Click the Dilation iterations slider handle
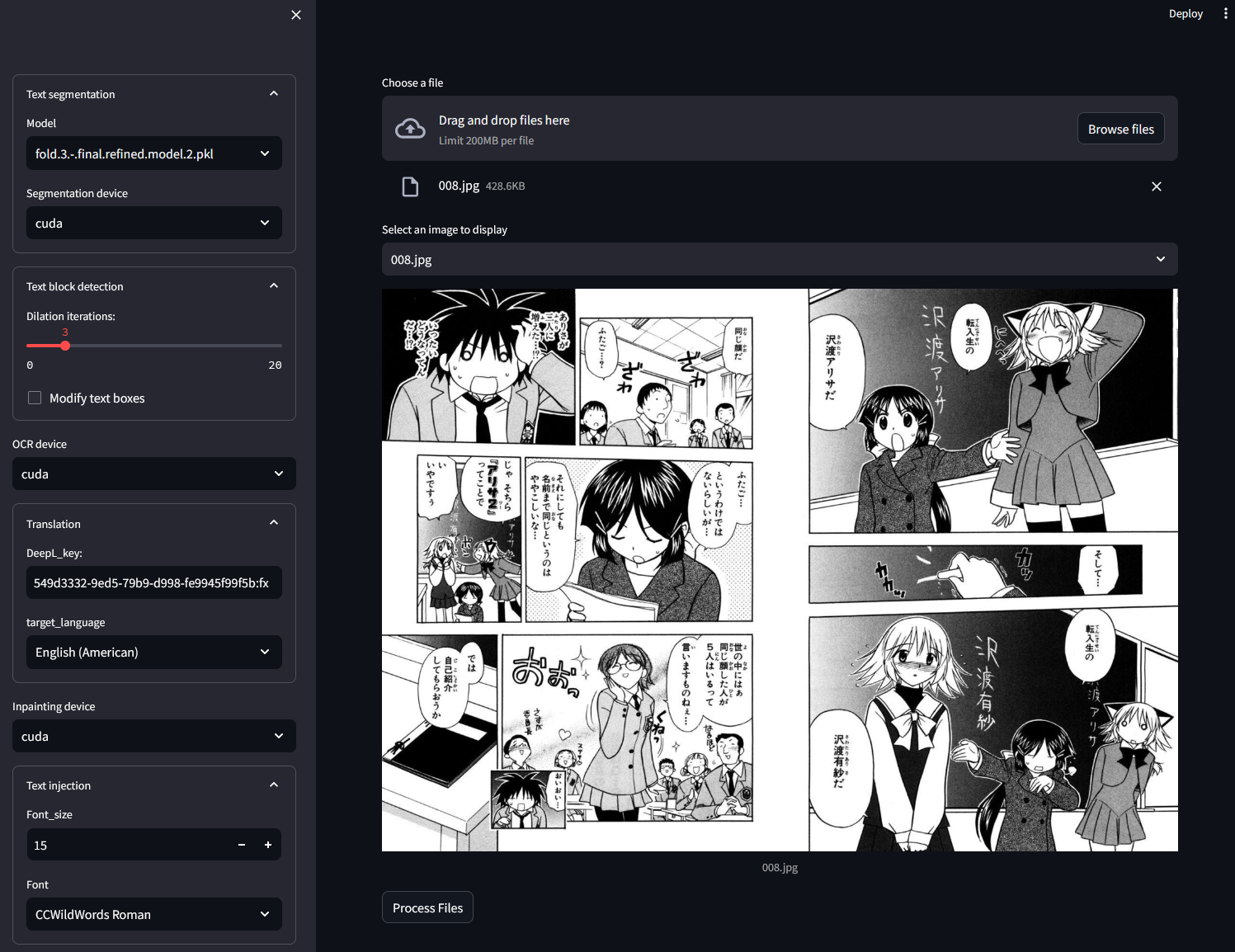1235x952 pixels. (65, 346)
